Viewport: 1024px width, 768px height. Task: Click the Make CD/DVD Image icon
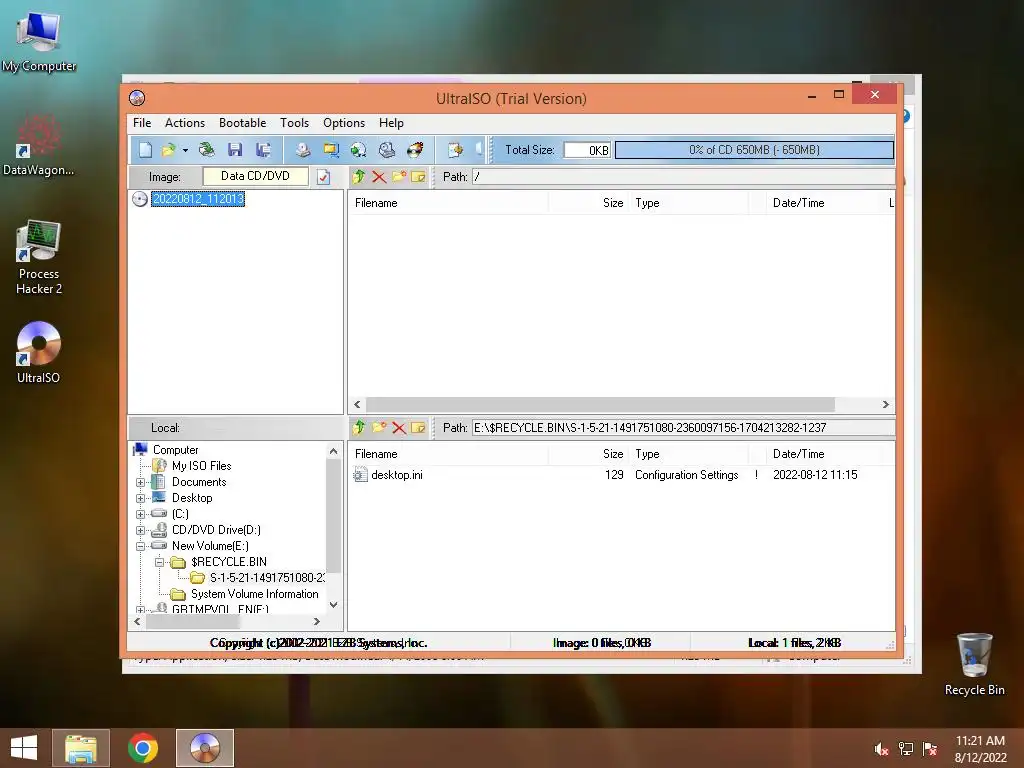coord(302,150)
